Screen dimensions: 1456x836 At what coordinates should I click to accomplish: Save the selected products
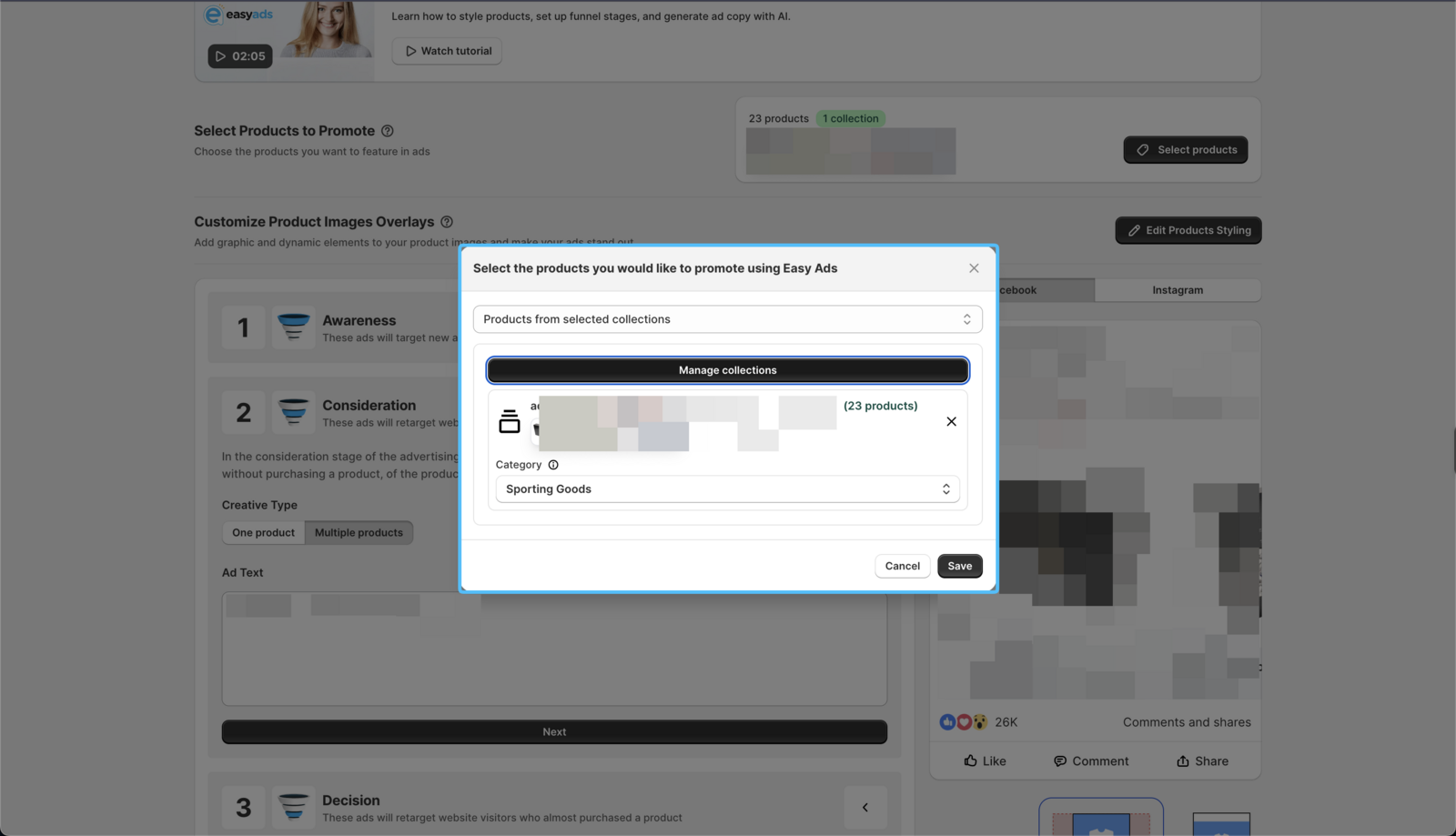click(959, 566)
